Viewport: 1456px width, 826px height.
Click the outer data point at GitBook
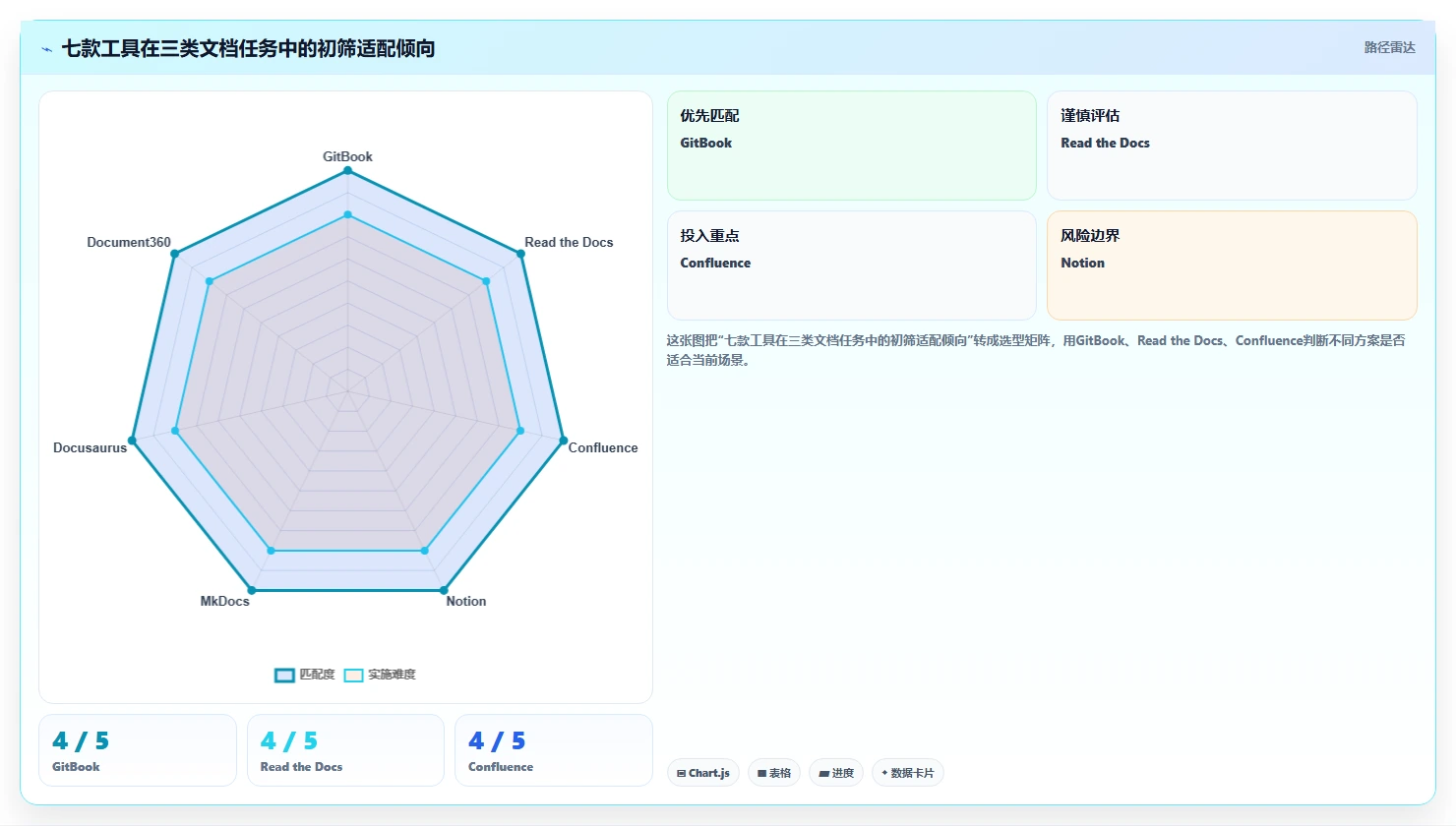[x=347, y=171]
